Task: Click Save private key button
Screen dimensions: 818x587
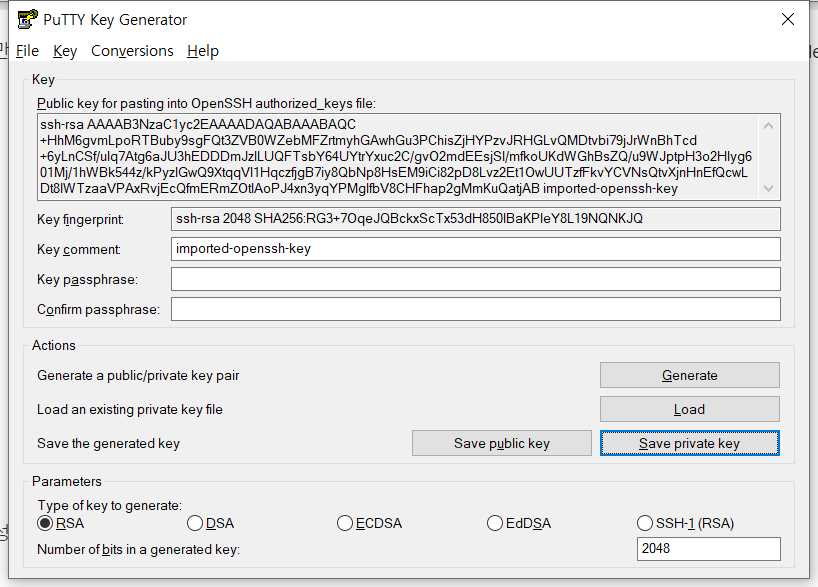Action: (690, 443)
